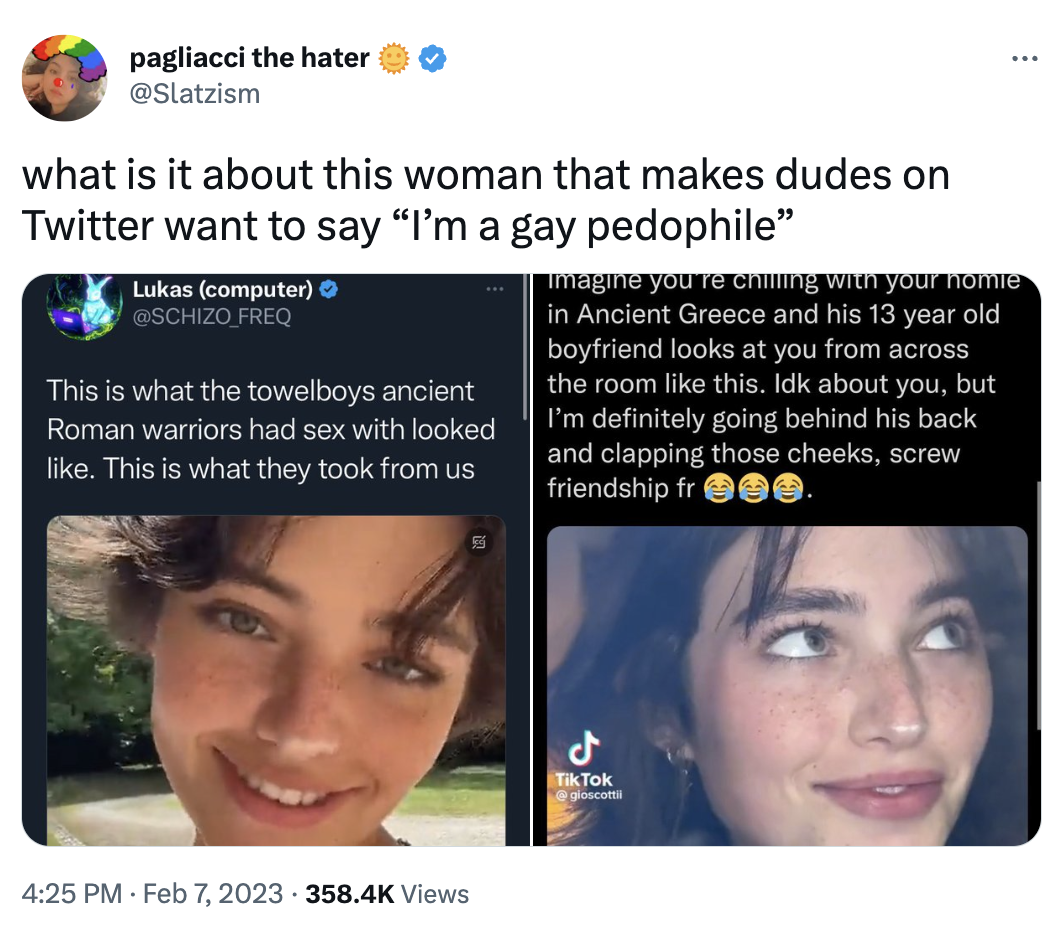Click the TikTok logo watermark
The width and height of the screenshot is (1064, 930).
pos(584,760)
